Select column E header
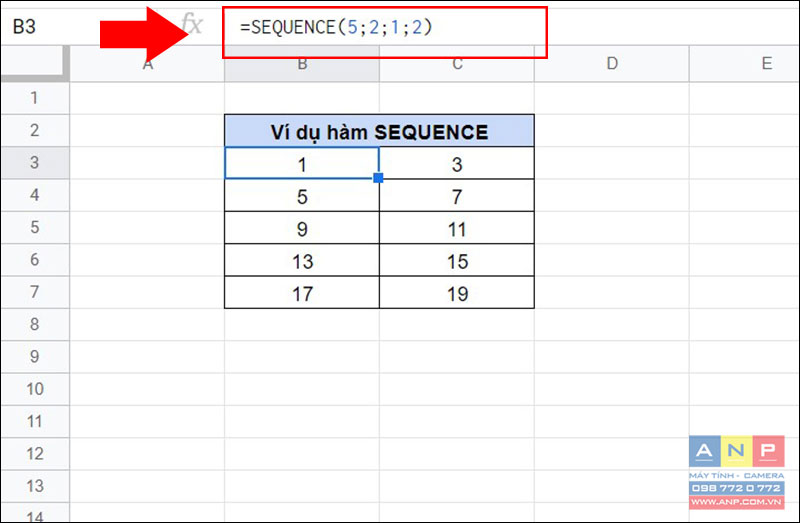 tap(766, 63)
